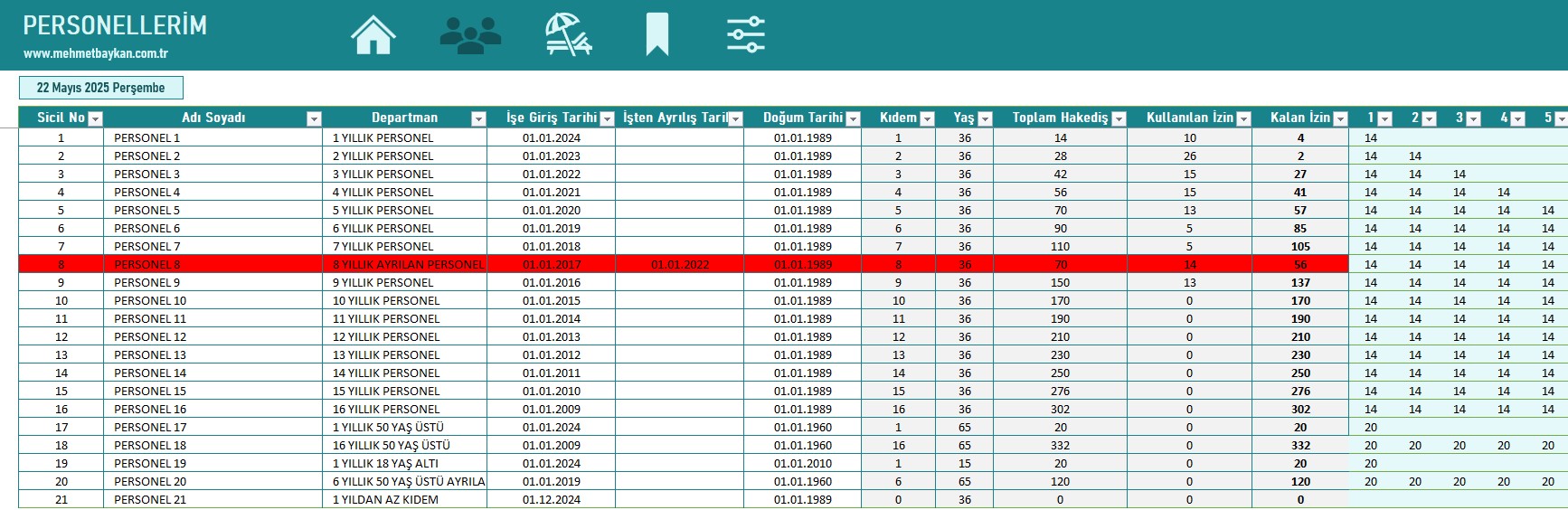The image size is (1568, 510).
Task: Select the PERSONEL 21 name cell
Action: point(213,499)
